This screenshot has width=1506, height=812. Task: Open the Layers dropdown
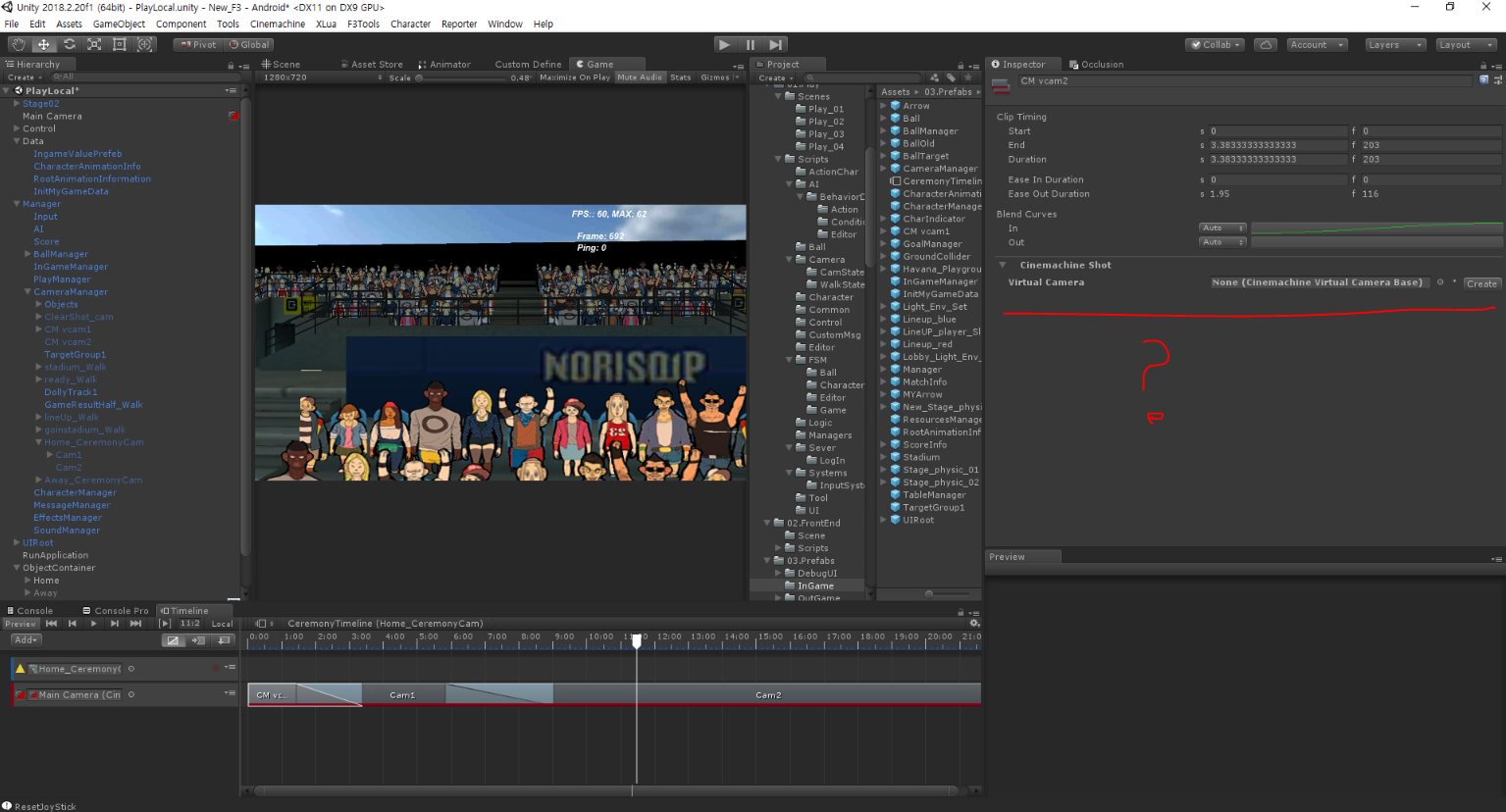click(x=1394, y=44)
